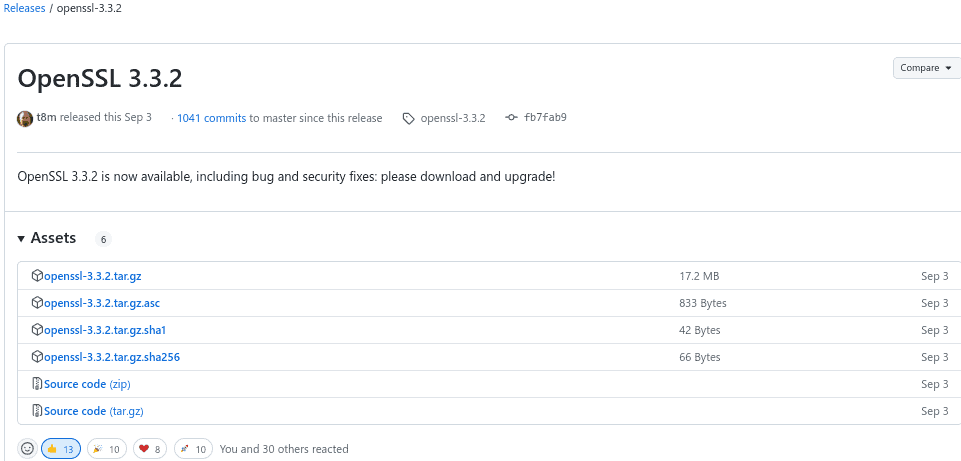Open the emoji reaction picker

pos(28,449)
